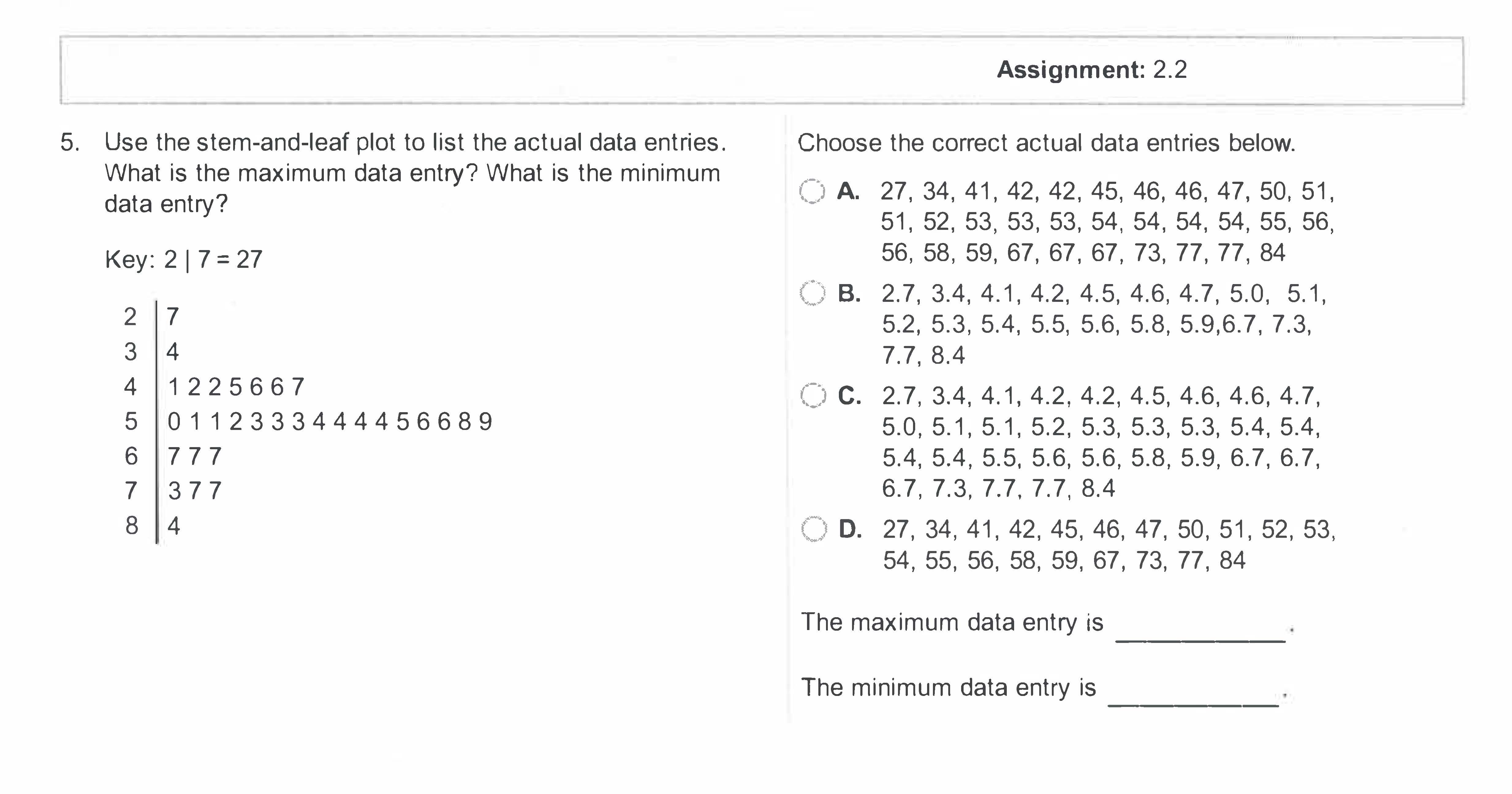
Task: Click the 'Choose the correct actual data entries' instruction
Action: pos(1046,143)
